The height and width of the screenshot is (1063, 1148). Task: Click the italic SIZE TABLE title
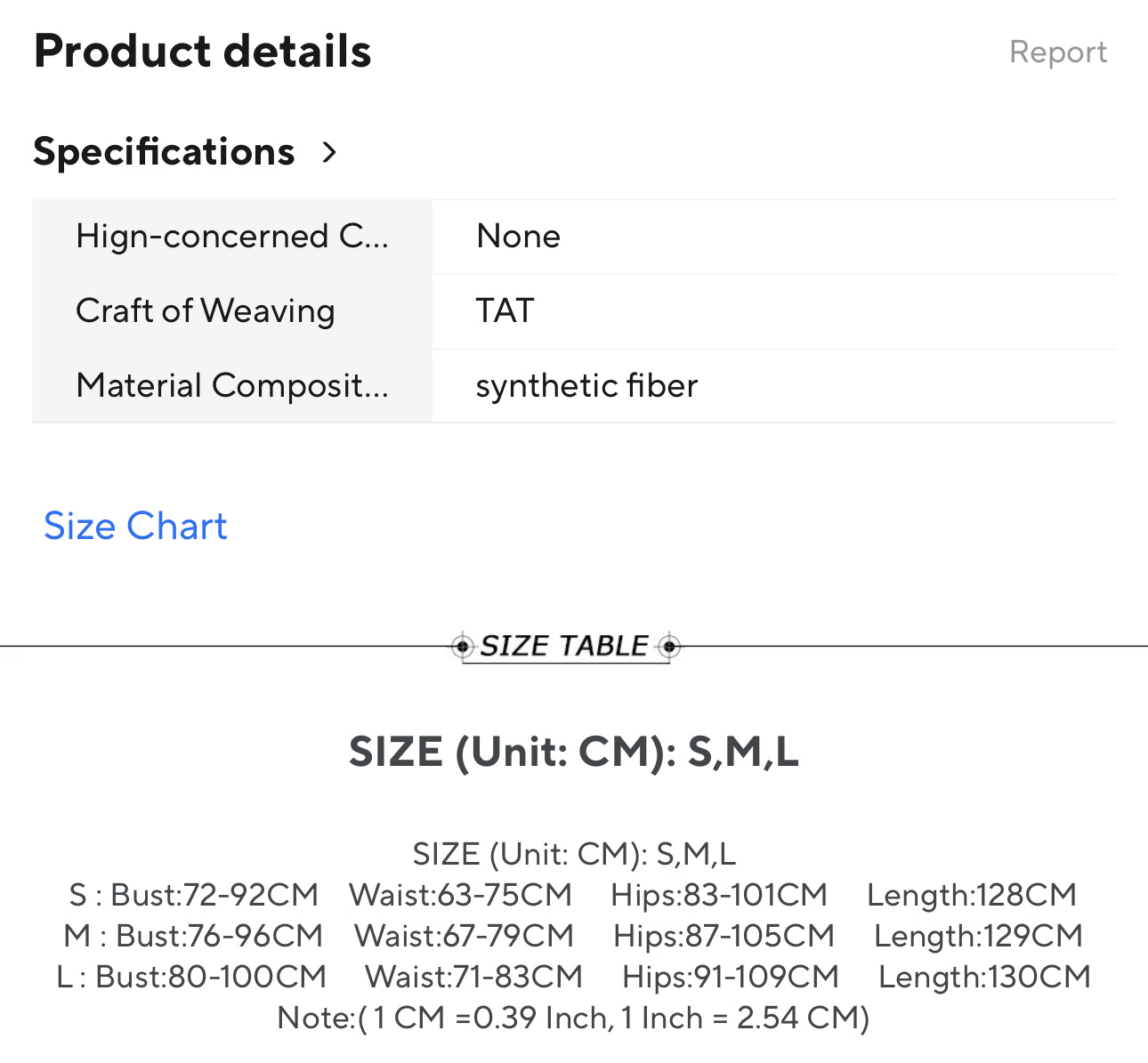point(564,646)
